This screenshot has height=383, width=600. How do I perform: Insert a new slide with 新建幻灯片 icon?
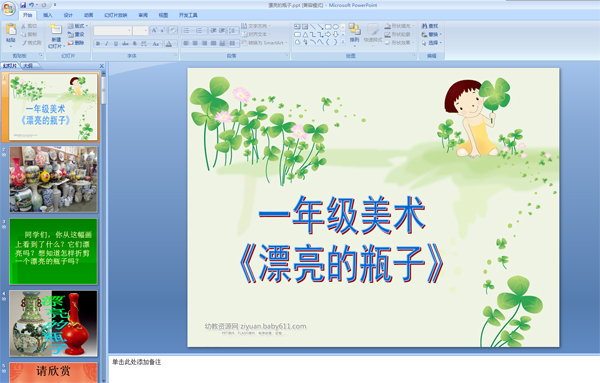coord(56,30)
